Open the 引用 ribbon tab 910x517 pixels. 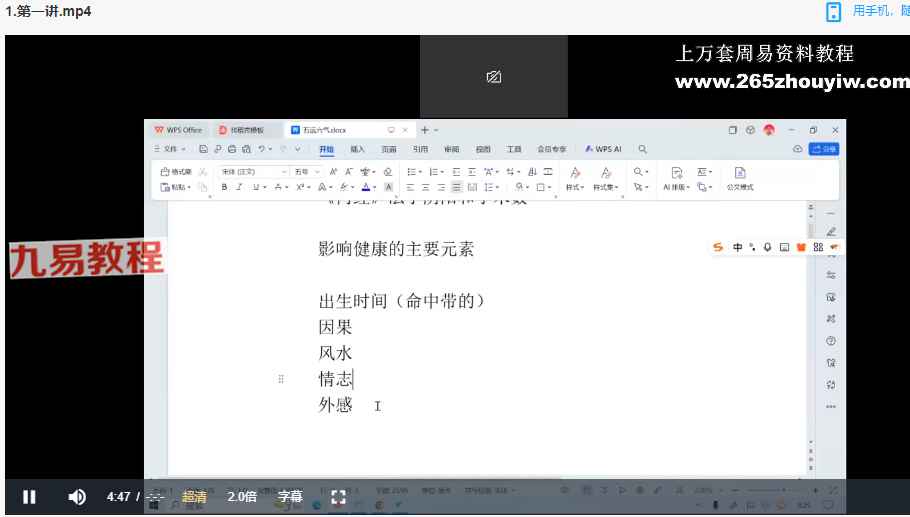(x=420, y=149)
